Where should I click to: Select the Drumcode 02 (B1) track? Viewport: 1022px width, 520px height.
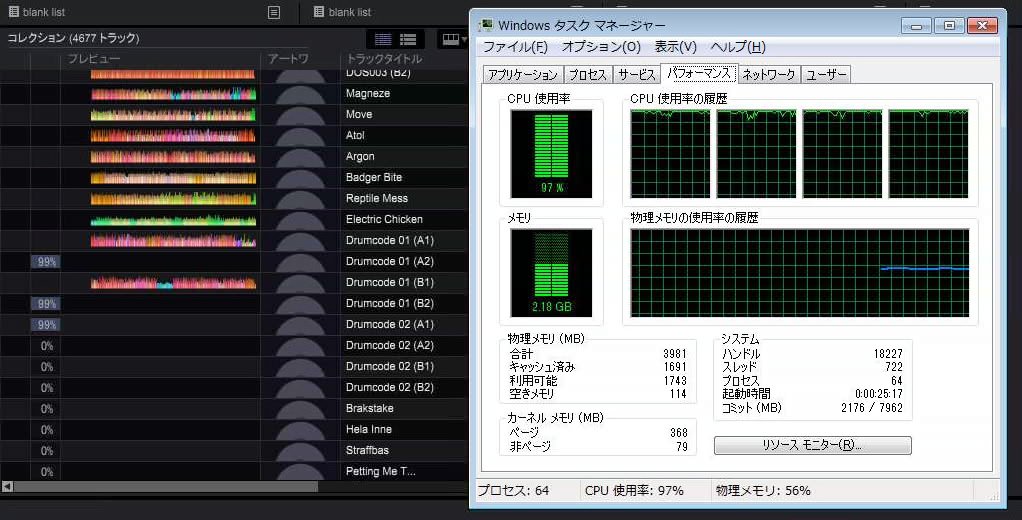389,366
